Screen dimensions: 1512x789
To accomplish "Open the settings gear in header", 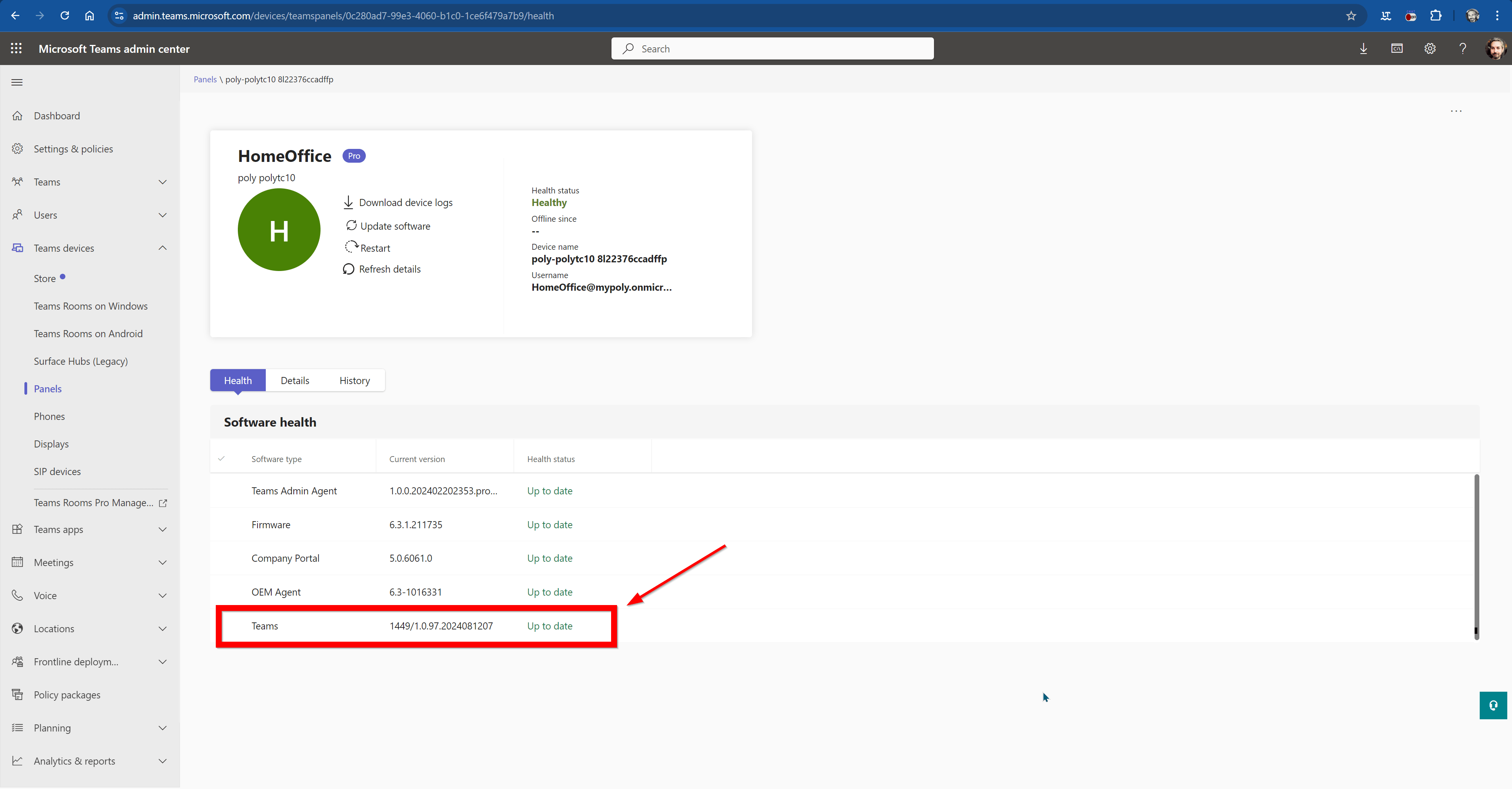I will [1430, 49].
